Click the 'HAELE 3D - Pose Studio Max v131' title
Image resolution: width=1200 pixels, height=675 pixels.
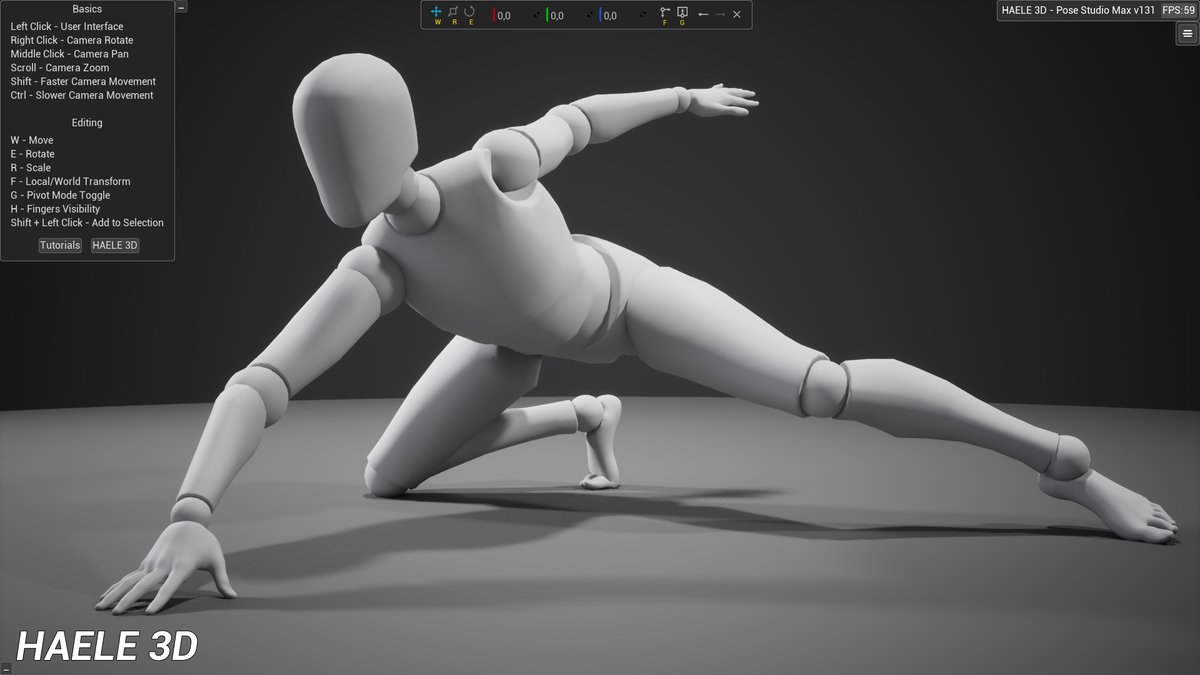(1078, 9)
